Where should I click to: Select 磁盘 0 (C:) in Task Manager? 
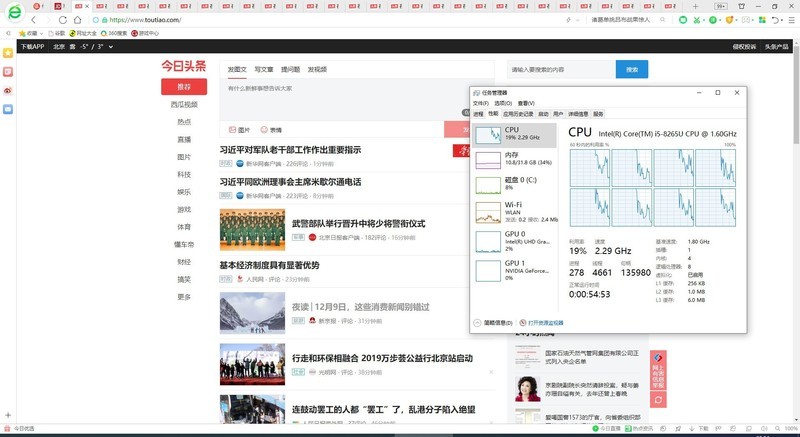514,184
